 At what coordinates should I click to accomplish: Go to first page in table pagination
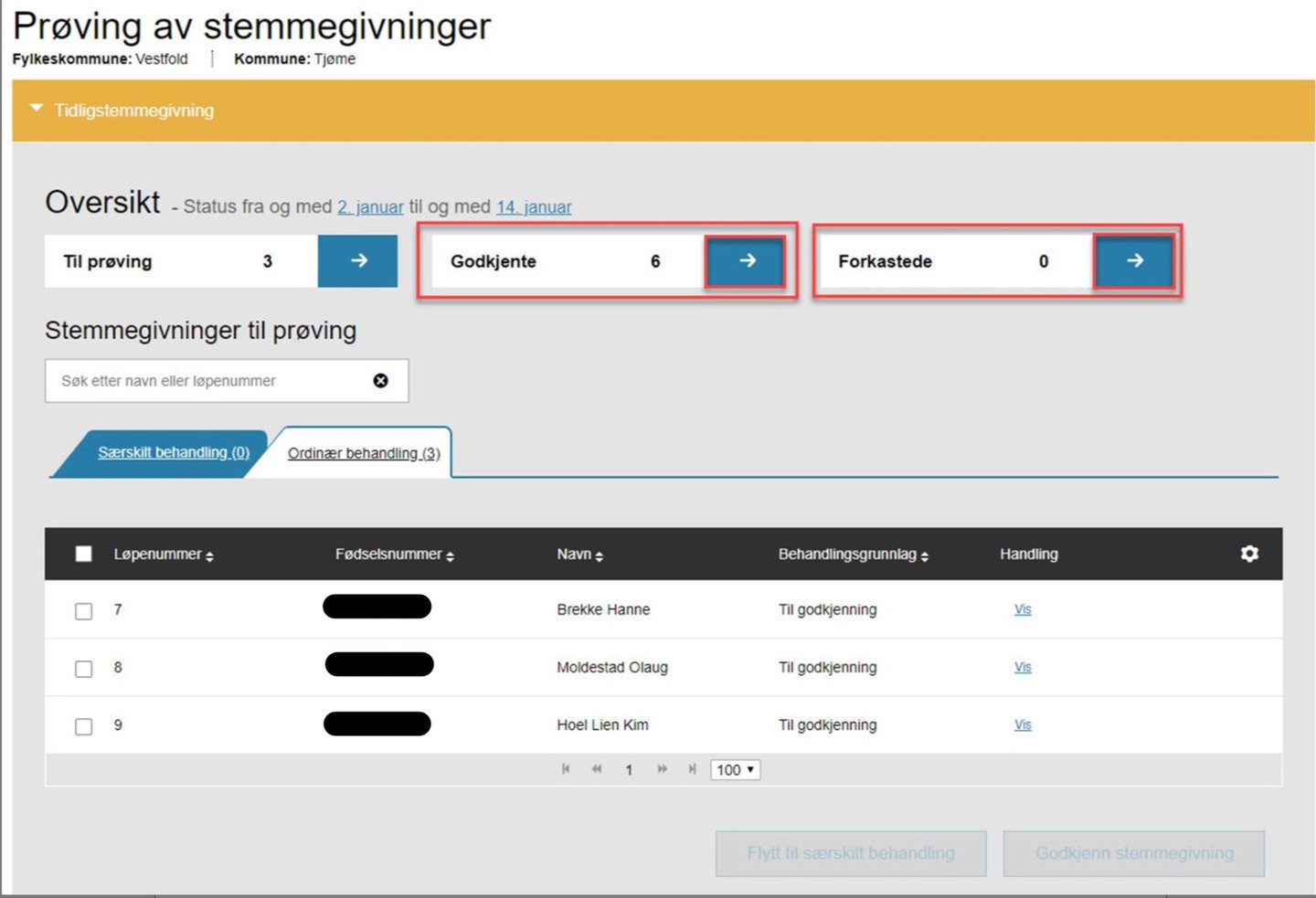tap(566, 769)
